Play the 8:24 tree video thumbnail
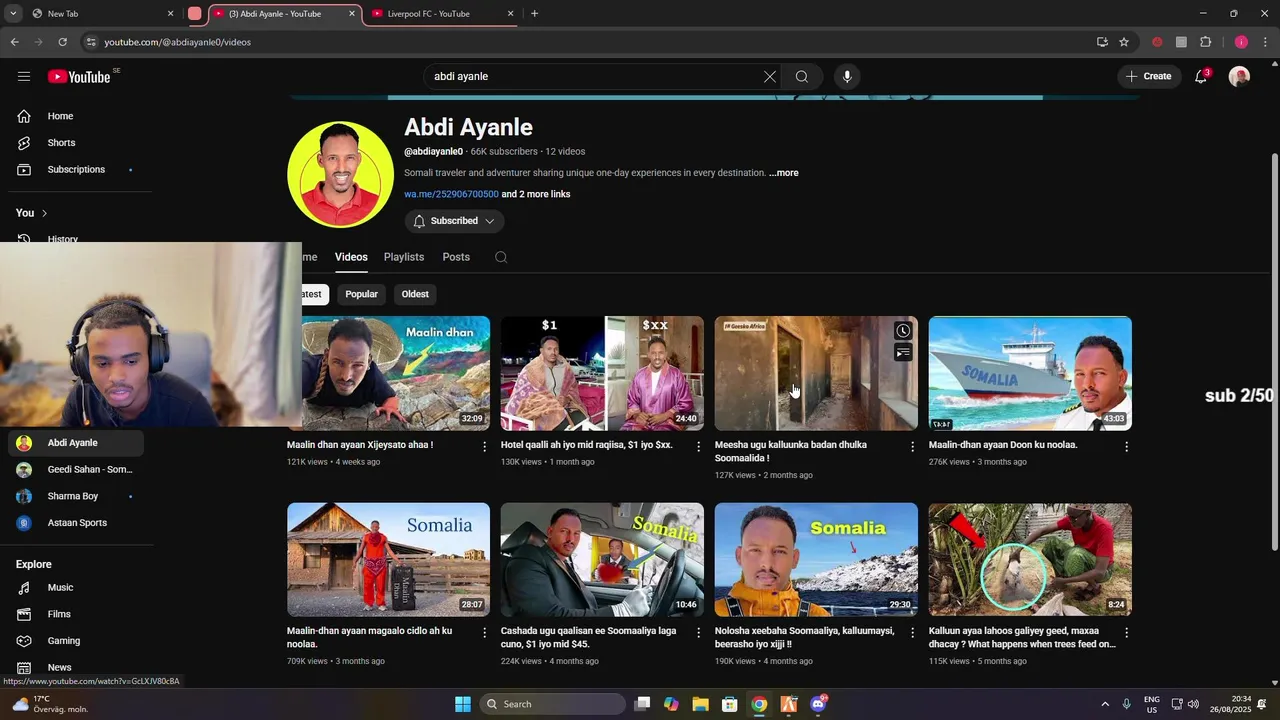 1030,559
